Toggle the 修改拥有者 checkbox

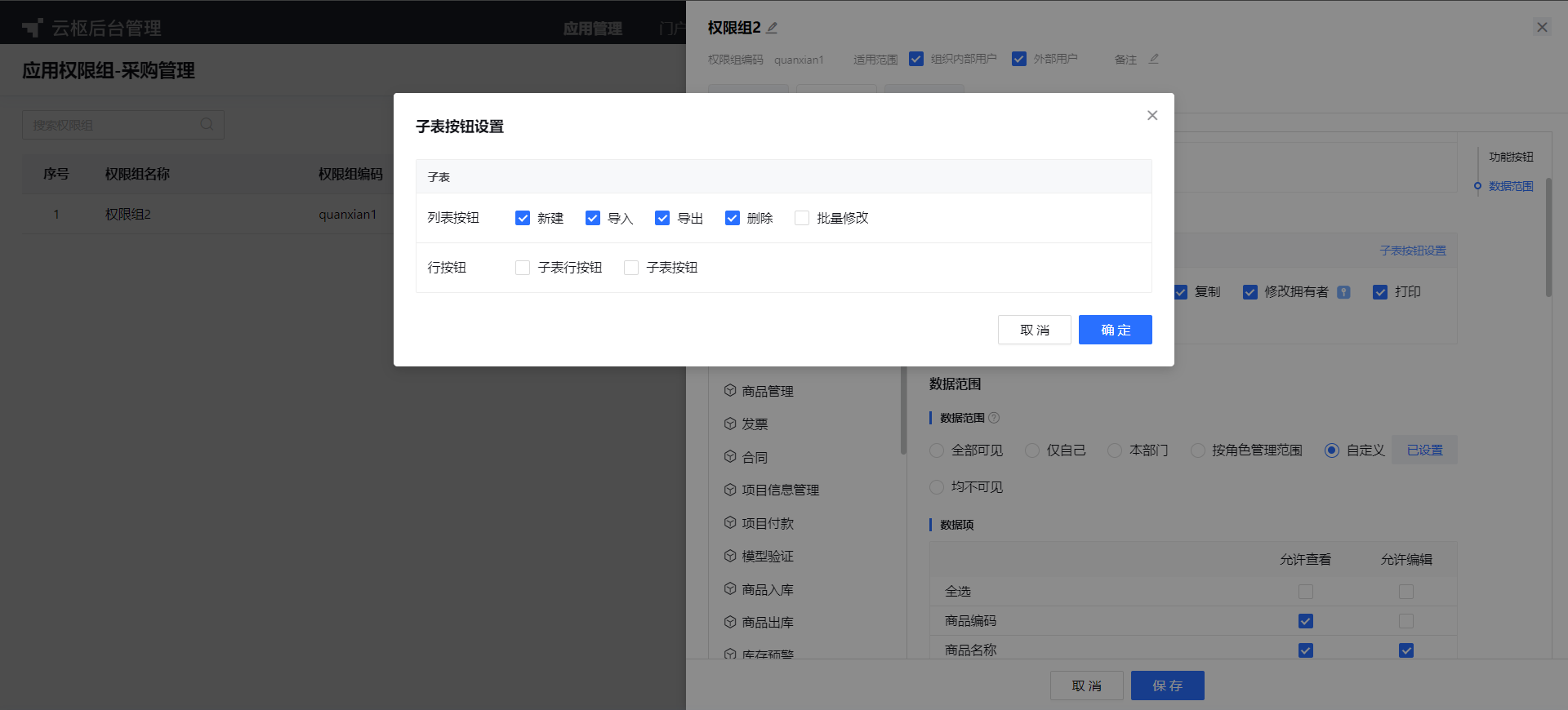point(1250,292)
